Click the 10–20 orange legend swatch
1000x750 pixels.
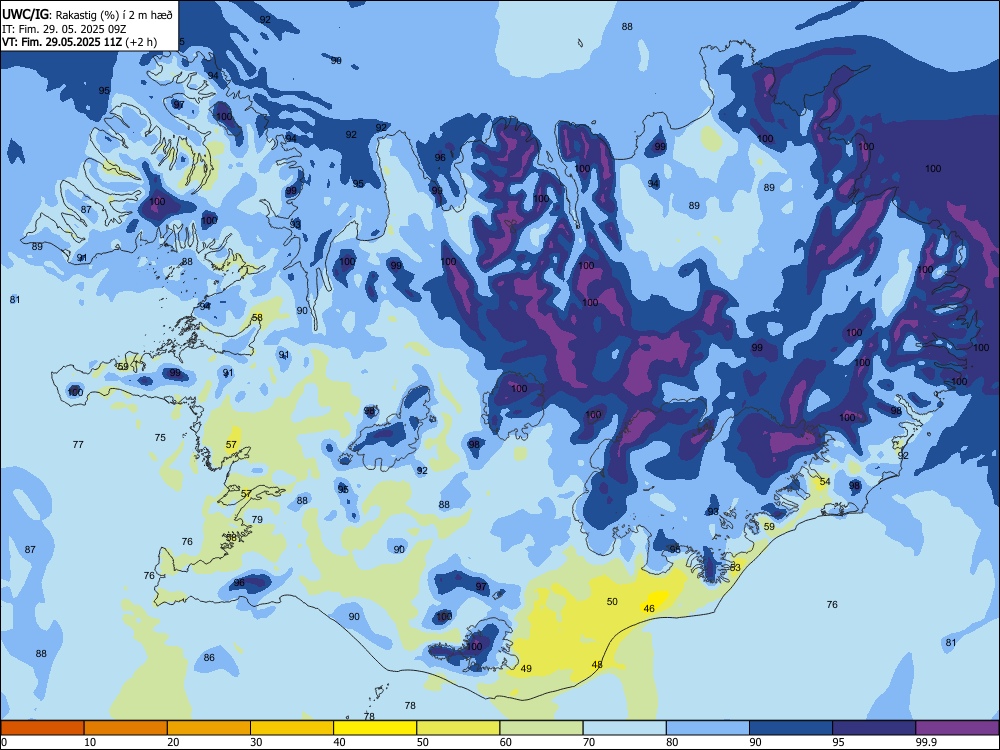tap(126, 728)
